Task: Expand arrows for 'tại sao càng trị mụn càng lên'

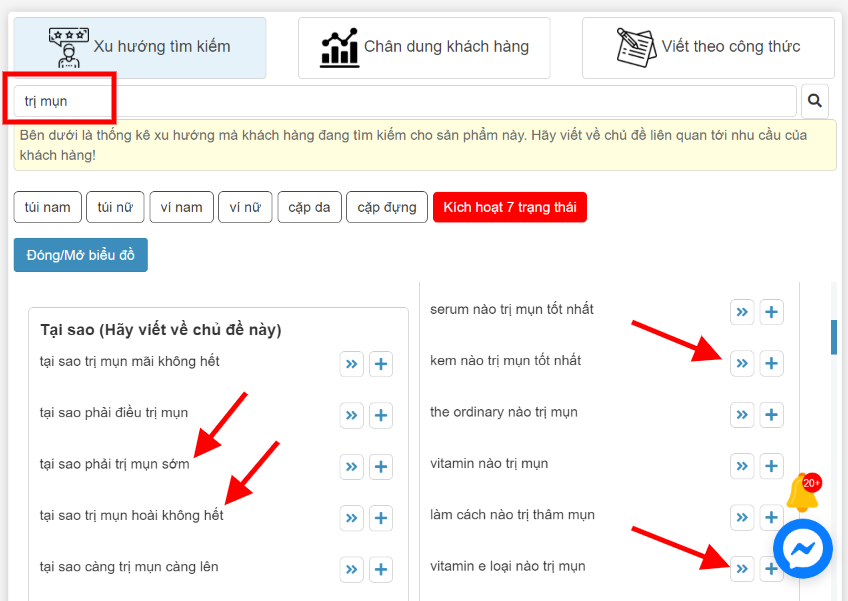Action: click(x=352, y=570)
